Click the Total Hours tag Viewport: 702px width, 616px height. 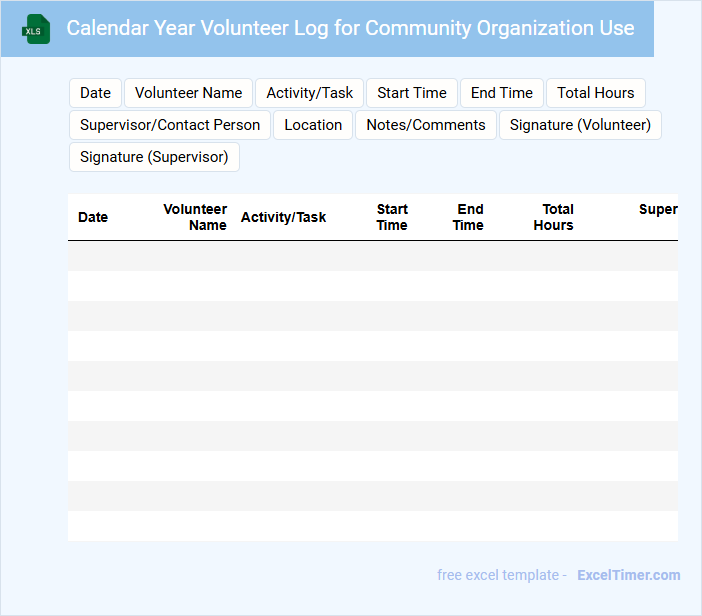coord(595,93)
